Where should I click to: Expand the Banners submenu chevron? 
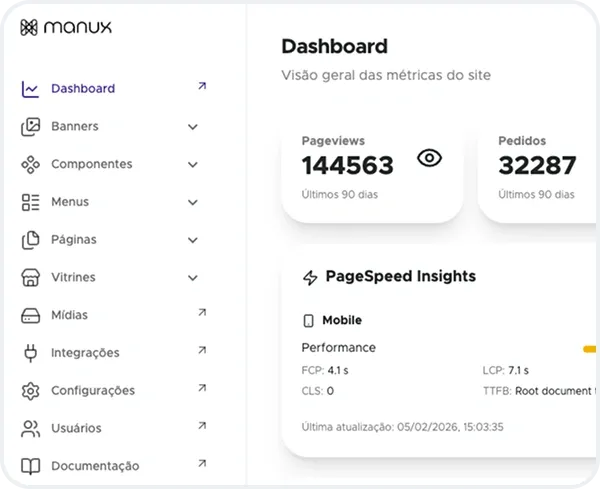pyautogui.click(x=193, y=127)
